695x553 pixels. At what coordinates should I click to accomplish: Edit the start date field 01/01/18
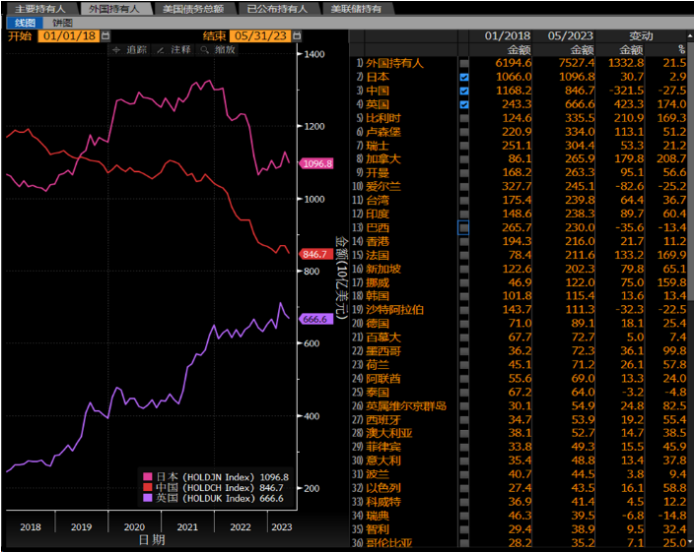coord(70,36)
